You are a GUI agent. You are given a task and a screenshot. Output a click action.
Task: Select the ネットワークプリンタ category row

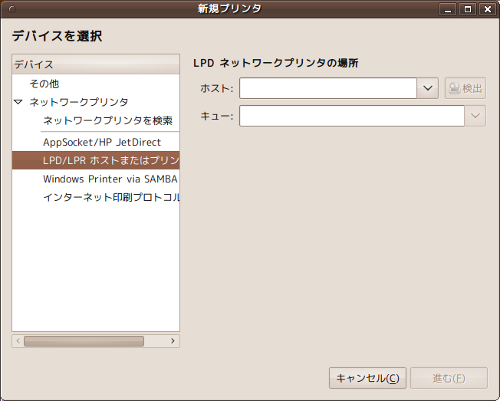click(96, 102)
